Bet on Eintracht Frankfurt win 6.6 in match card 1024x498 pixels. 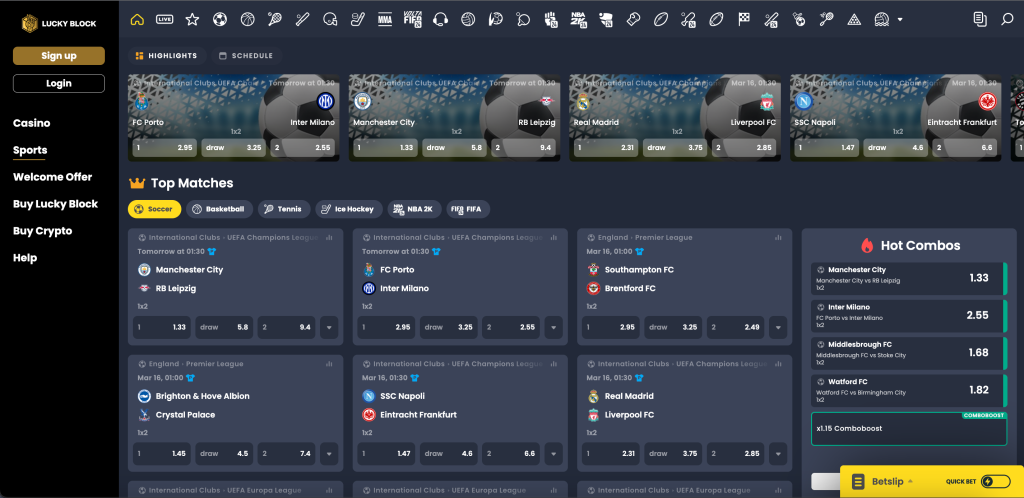point(511,454)
